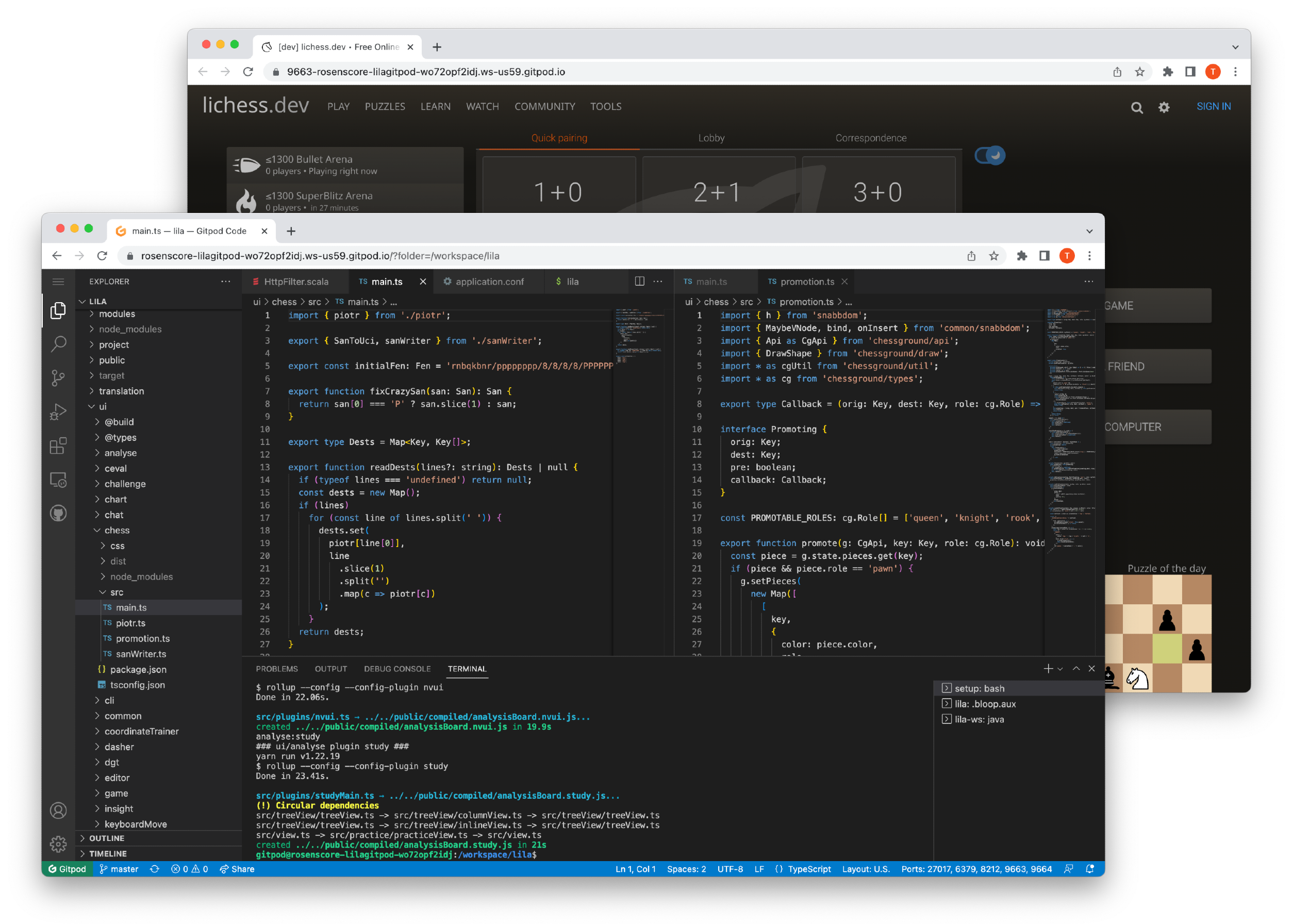Click the lichess.dev address bar URL
Viewport: 1293px width, 924px height.
click(x=425, y=72)
